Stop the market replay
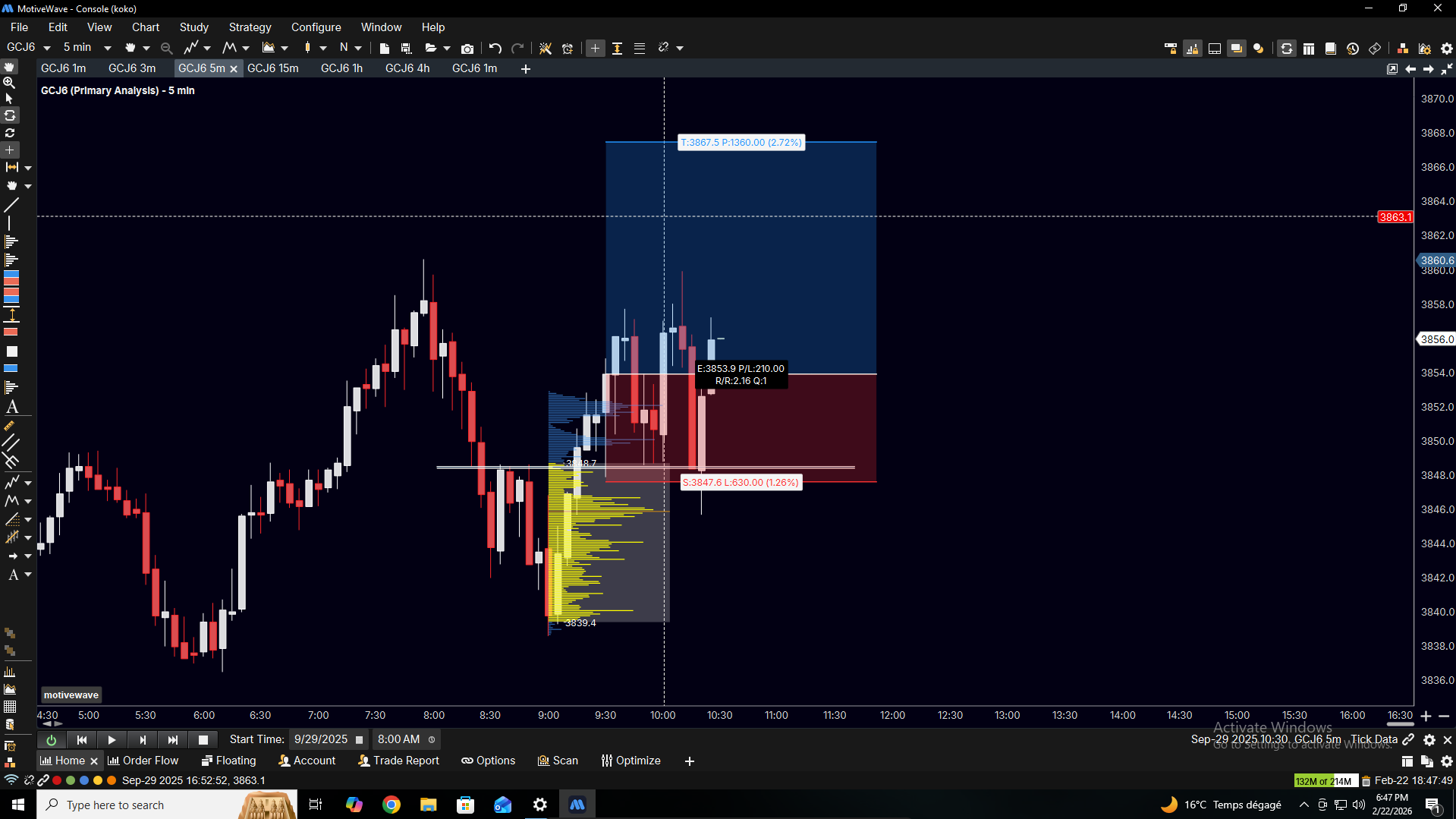The height and width of the screenshot is (819, 1456). tap(203, 739)
